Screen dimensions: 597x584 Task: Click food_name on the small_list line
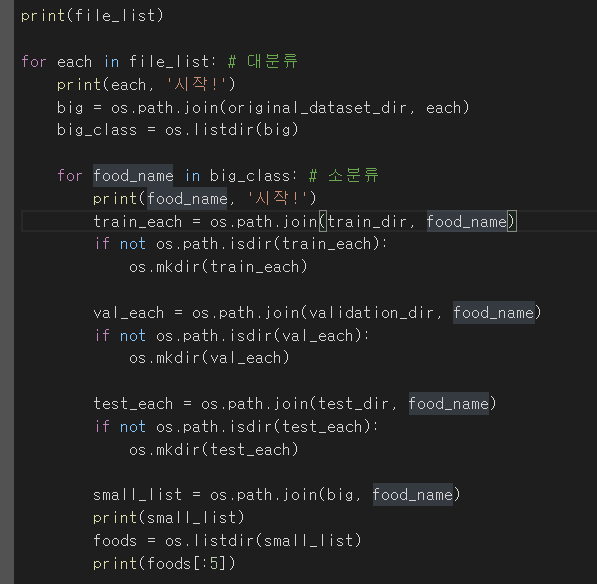(x=413, y=495)
